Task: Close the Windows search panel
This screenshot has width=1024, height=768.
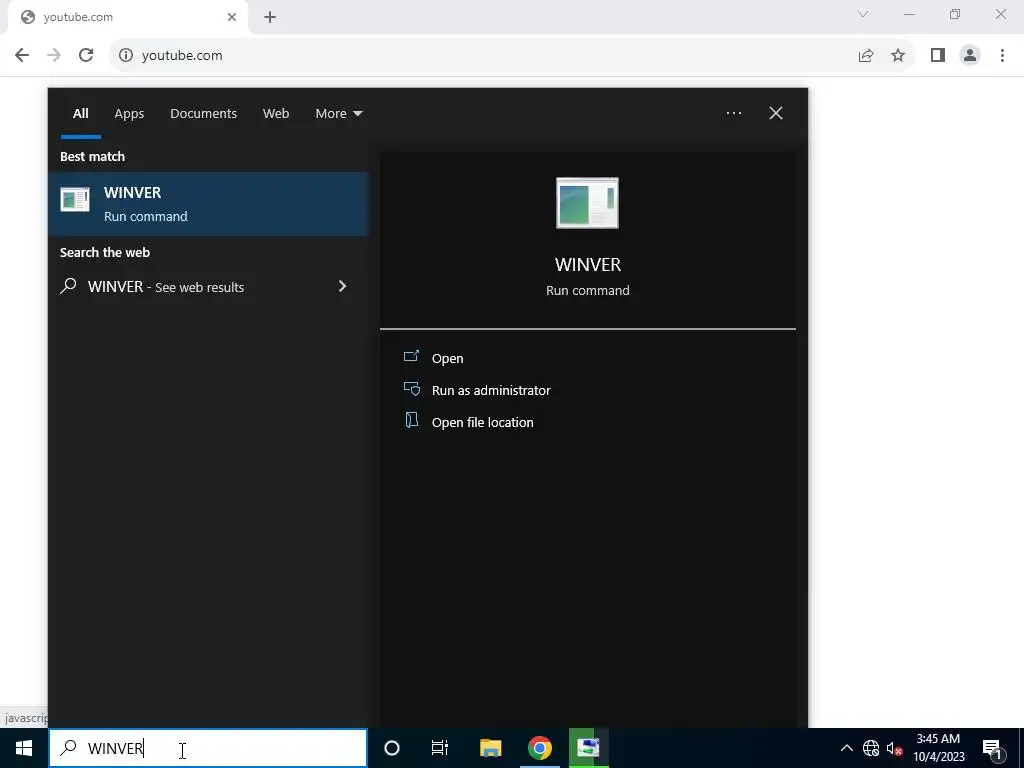Action: (776, 113)
